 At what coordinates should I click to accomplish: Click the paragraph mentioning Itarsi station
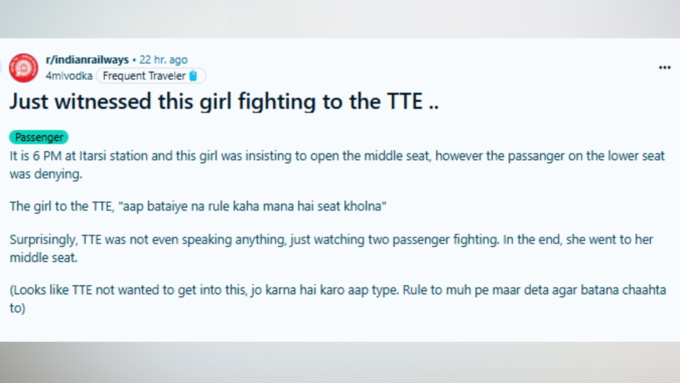(x=337, y=165)
